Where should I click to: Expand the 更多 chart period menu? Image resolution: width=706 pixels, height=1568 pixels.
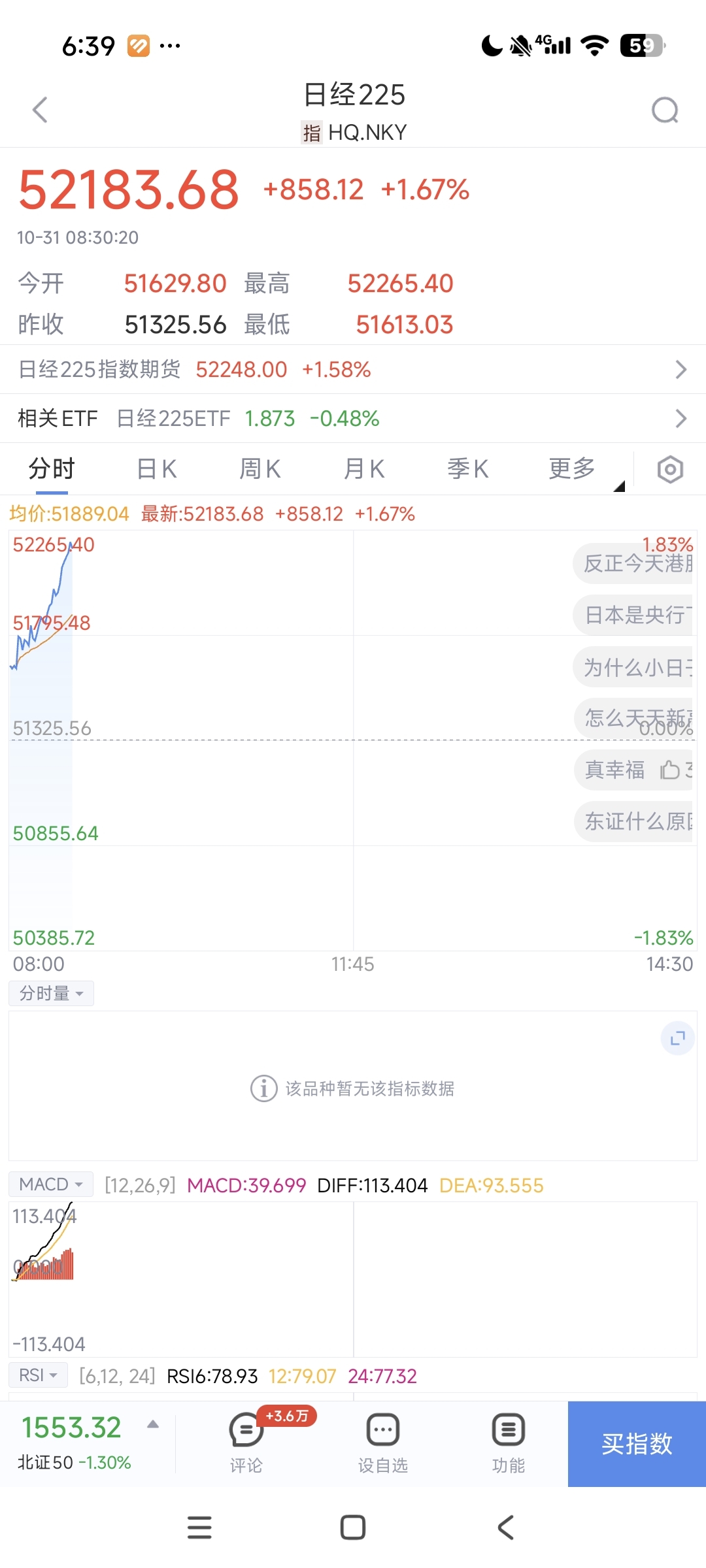573,469
